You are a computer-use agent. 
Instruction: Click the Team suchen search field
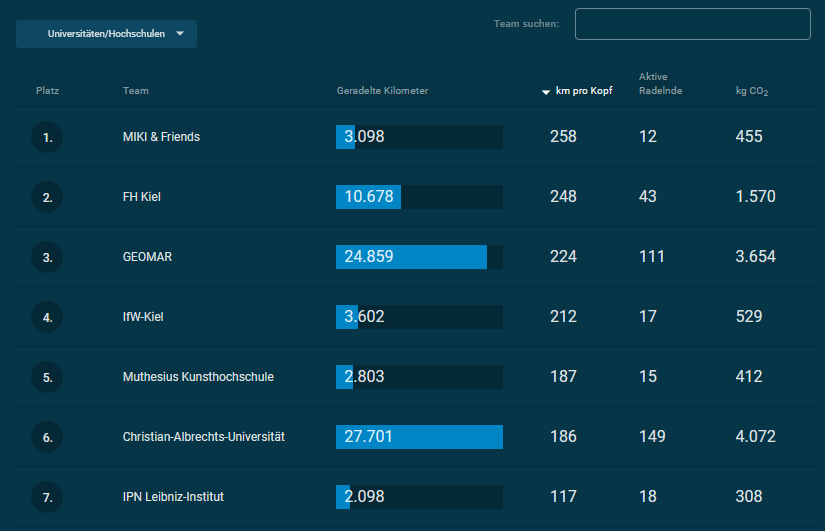tap(692, 24)
